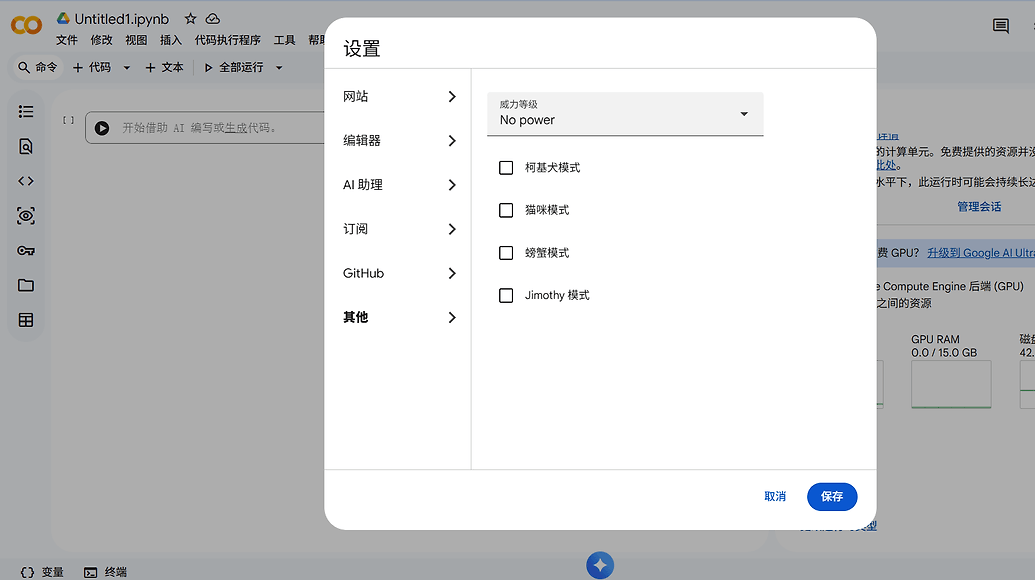Open the table of contents sidebar icon
This screenshot has height=580, width=1035.
pos(26,112)
